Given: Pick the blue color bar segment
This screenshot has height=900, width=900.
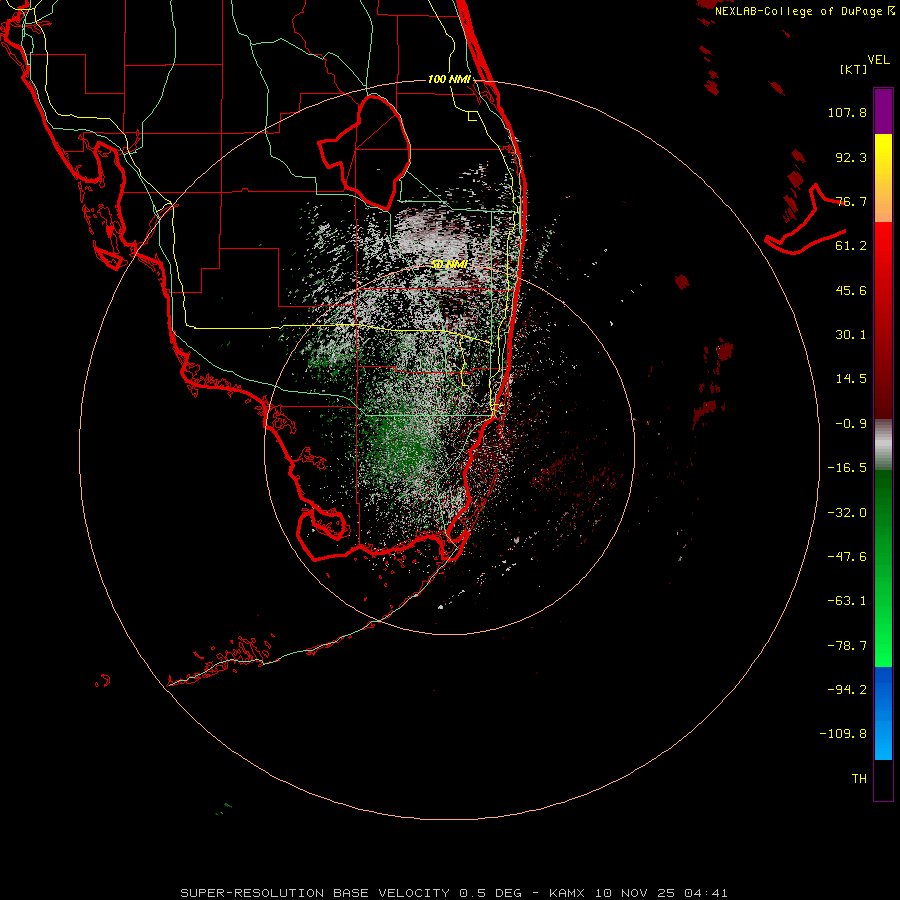Looking at the screenshot, I should point(883,713).
